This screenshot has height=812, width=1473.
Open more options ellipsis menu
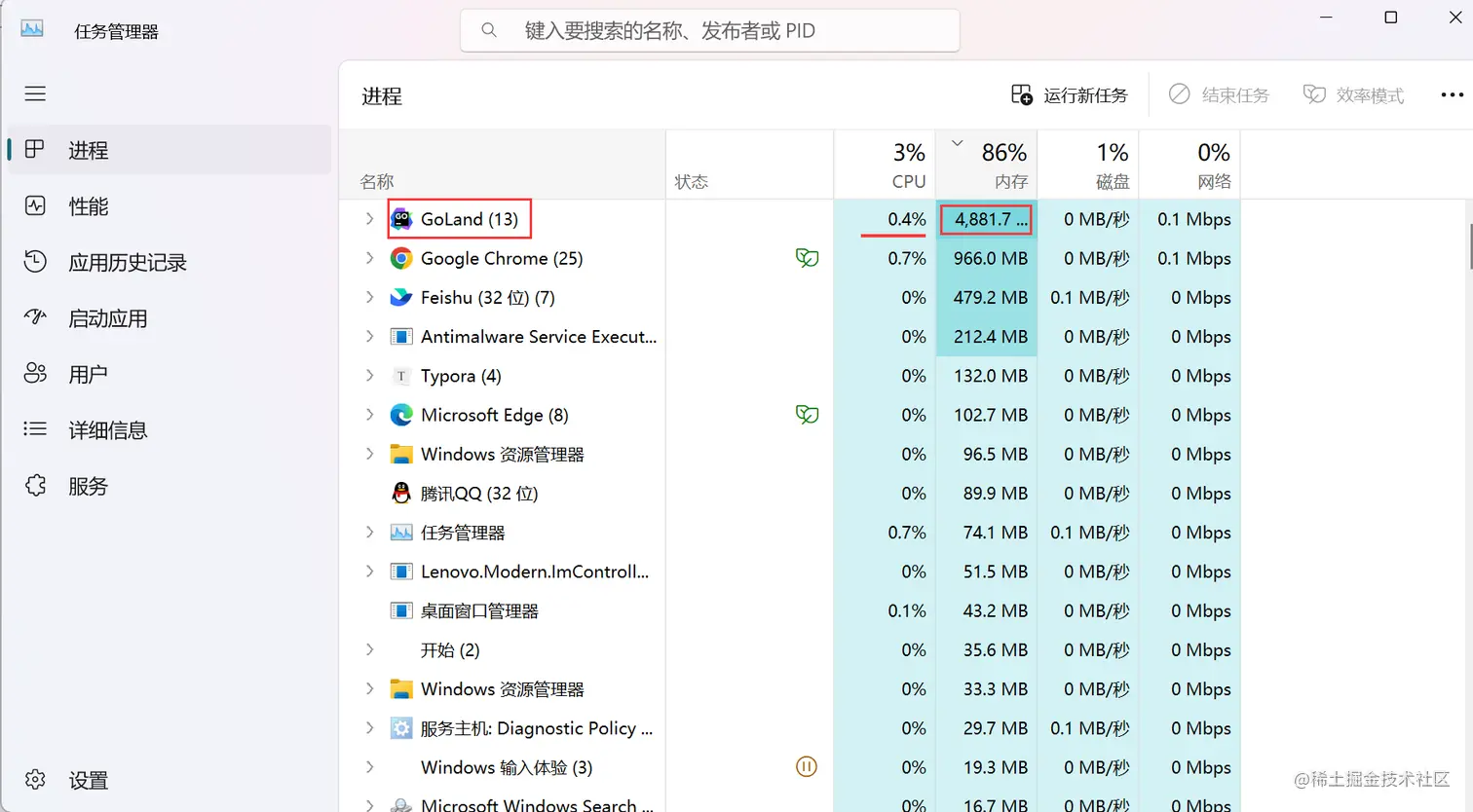pyautogui.click(x=1452, y=94)
